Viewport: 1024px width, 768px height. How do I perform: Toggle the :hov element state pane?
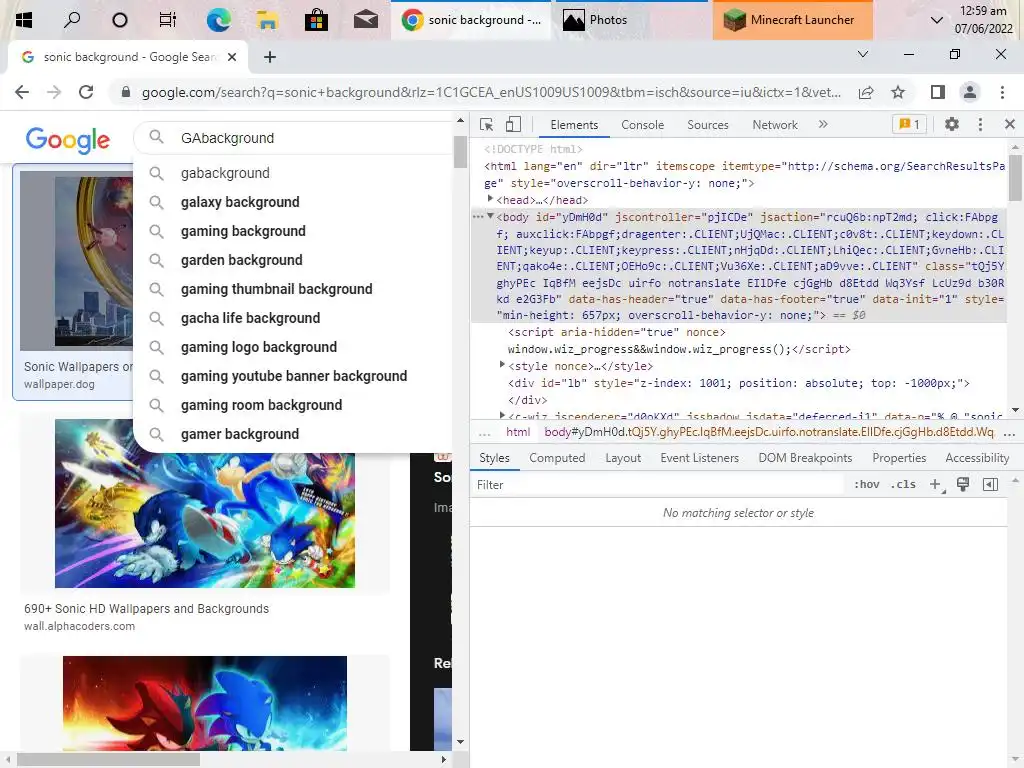tap(867, 485)
